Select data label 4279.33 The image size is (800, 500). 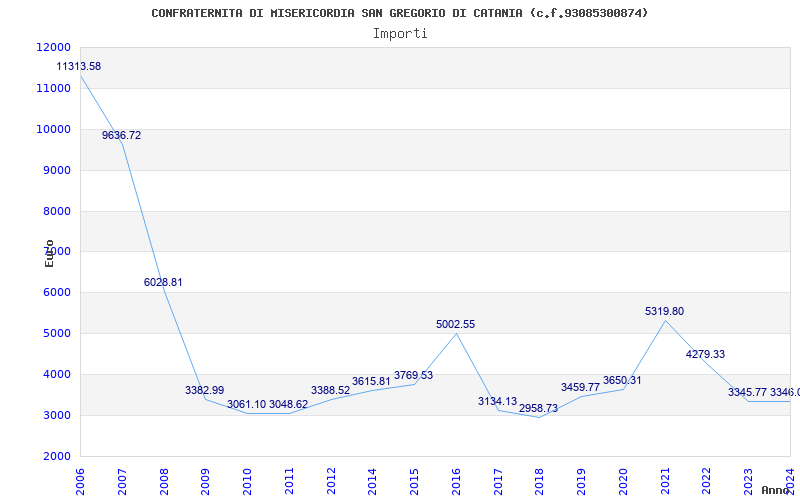pyautogui.click(x=706, y=355)
